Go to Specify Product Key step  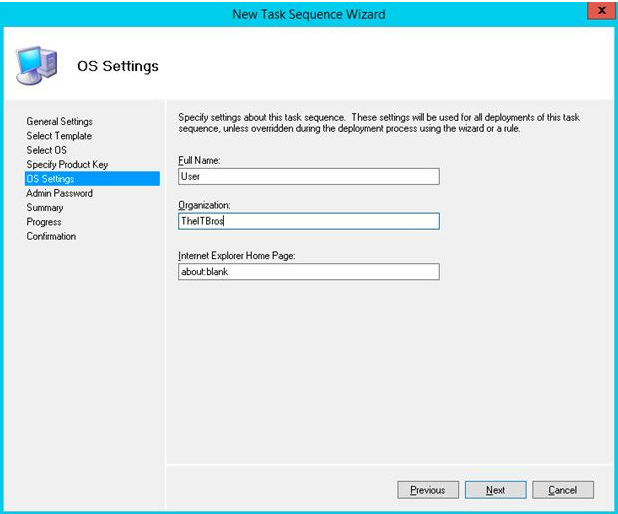coord(67,164)
